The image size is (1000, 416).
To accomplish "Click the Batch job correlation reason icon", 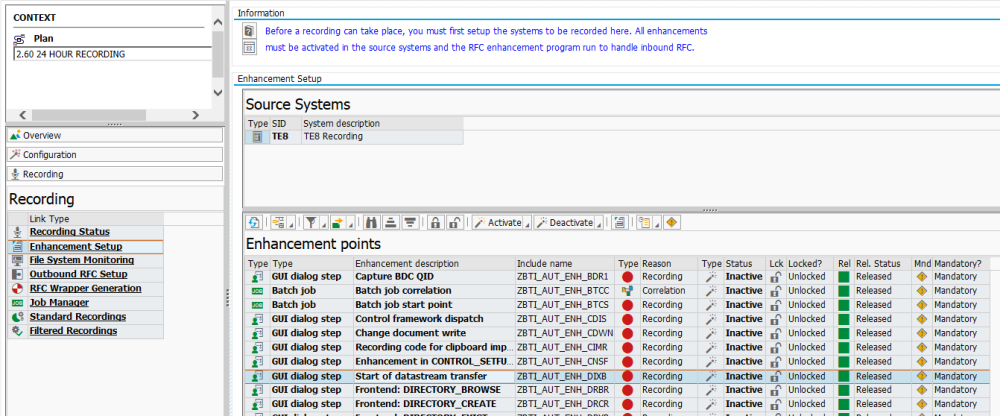I will pos(627,291).
